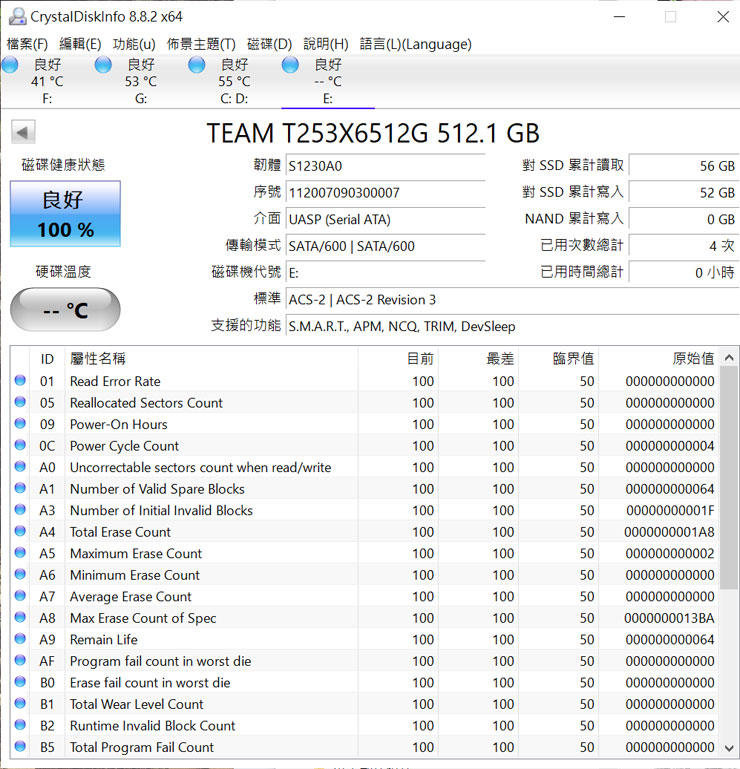The height and width of the screenshot is (769, 740).
Task: Open the 功能(u) menu
Action: (134, 44)
